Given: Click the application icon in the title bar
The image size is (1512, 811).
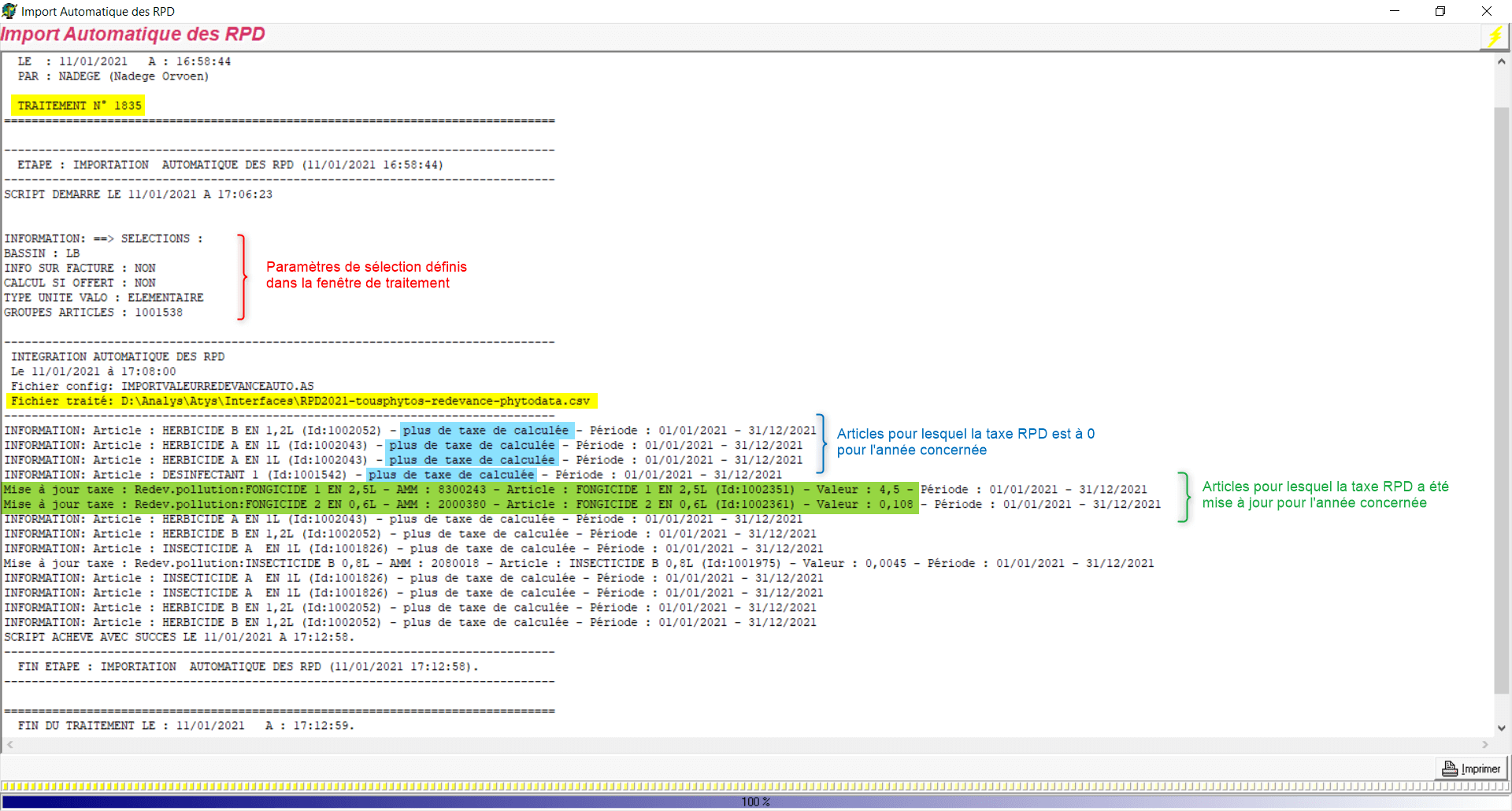Looking at the screenshot, I should pyautogui.click(x=9, y=11).
